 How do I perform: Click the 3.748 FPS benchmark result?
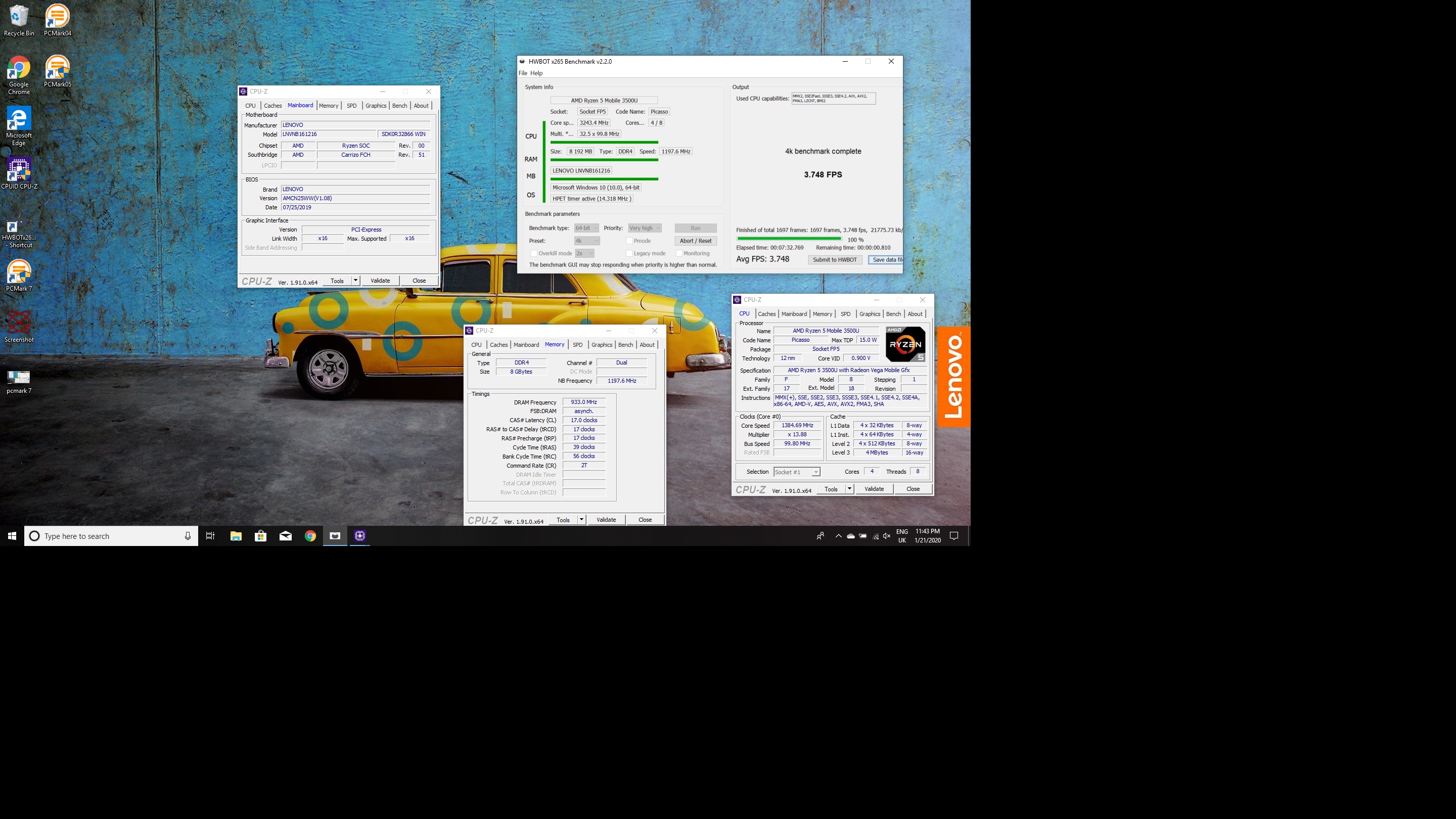[823, 174]
